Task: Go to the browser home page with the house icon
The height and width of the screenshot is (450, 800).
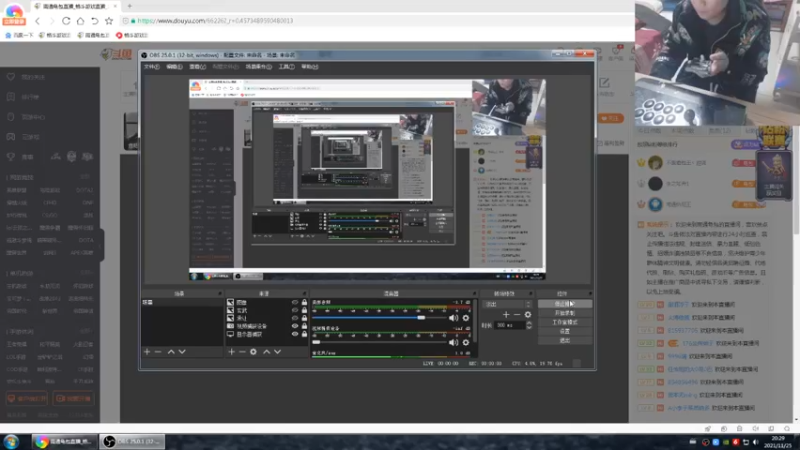Action: pyautogui.click(x=81, y=21)
